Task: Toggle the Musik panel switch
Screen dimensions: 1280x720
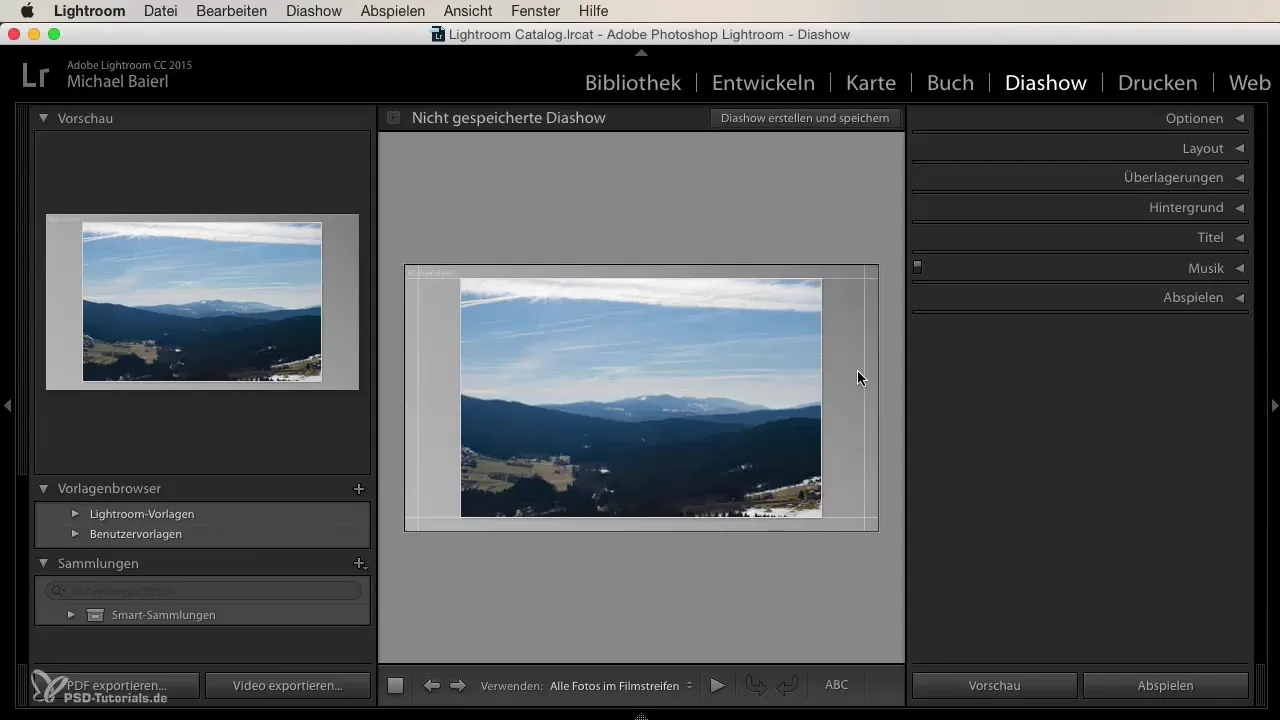Action: 917,268
